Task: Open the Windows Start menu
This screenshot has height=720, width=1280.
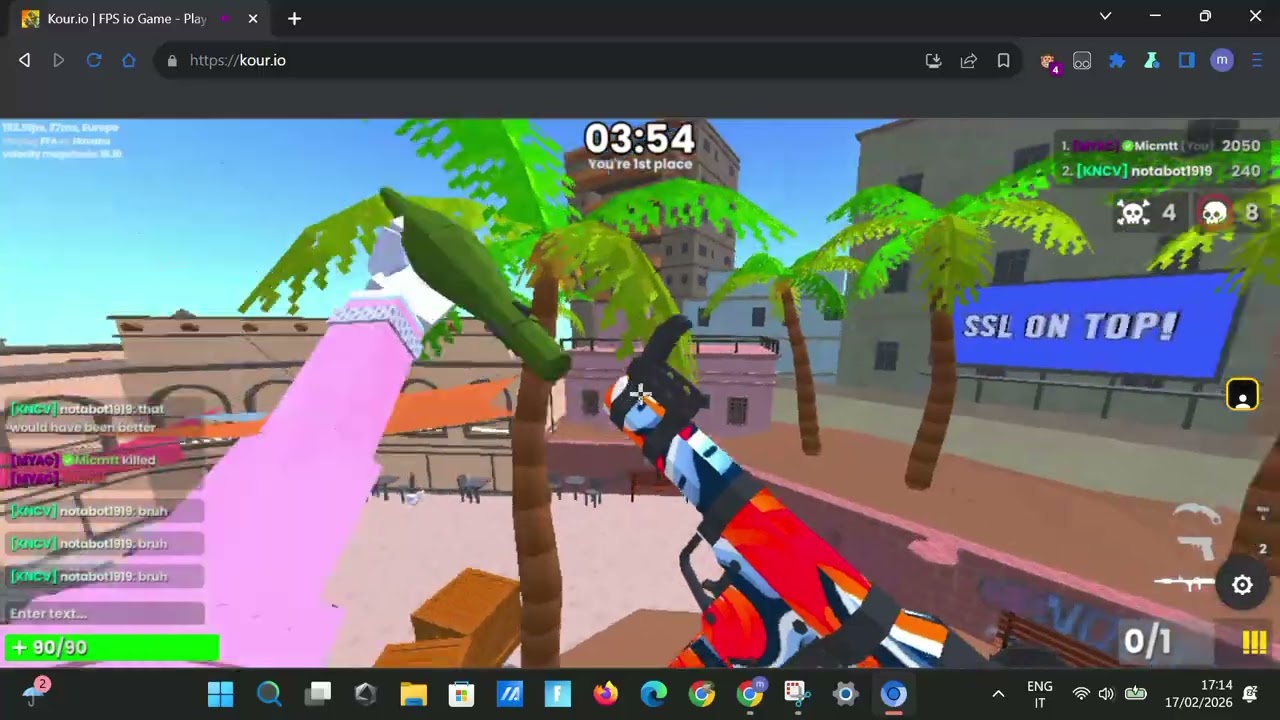Action: coord(221,694)
